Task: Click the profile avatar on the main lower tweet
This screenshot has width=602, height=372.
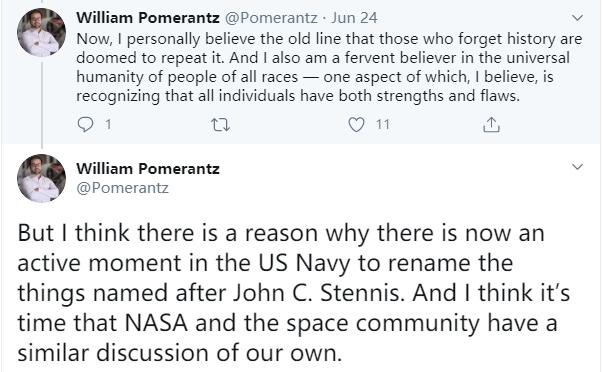Action: (41, 178)
